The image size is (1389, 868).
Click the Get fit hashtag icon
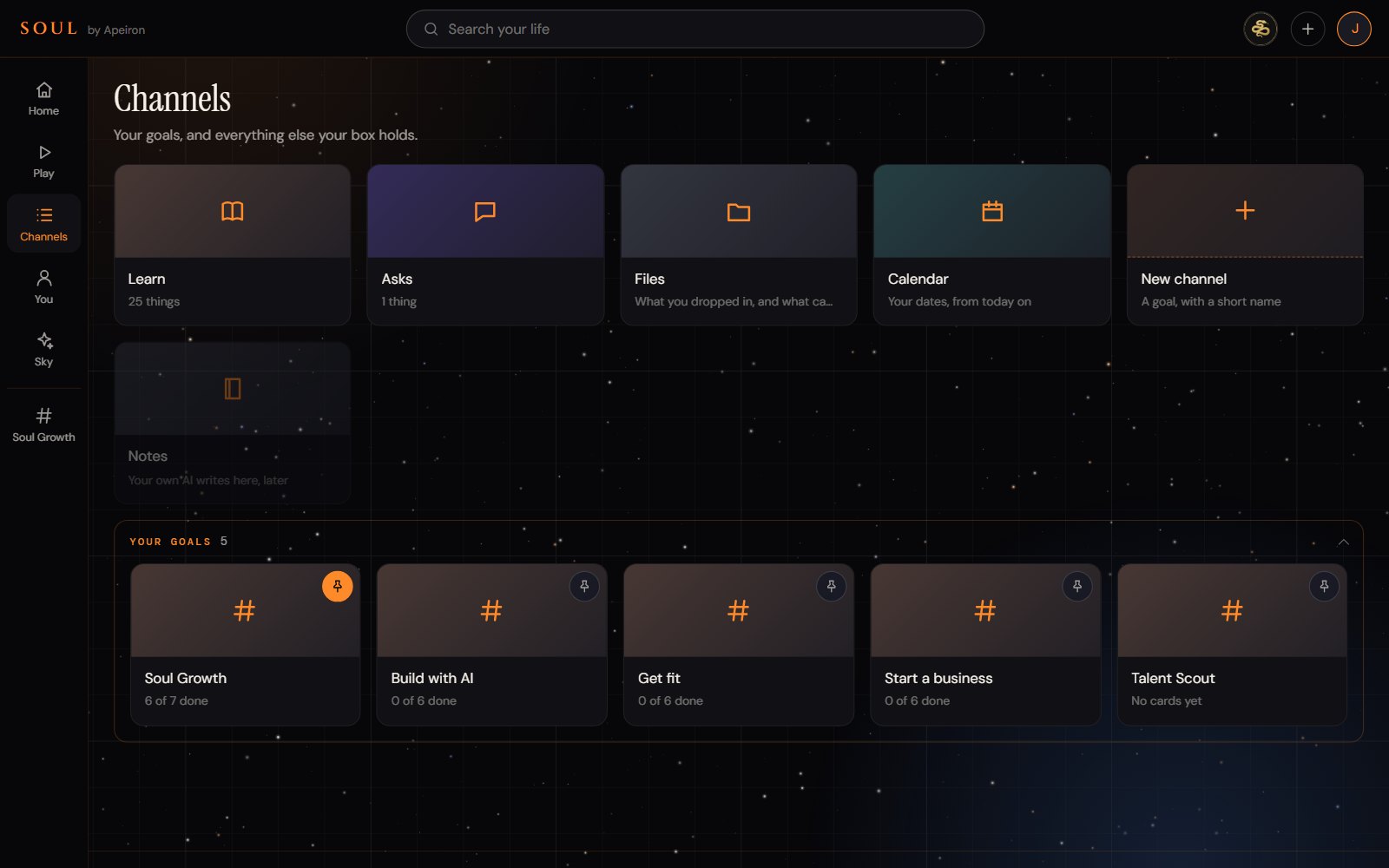tap(738, 610)
